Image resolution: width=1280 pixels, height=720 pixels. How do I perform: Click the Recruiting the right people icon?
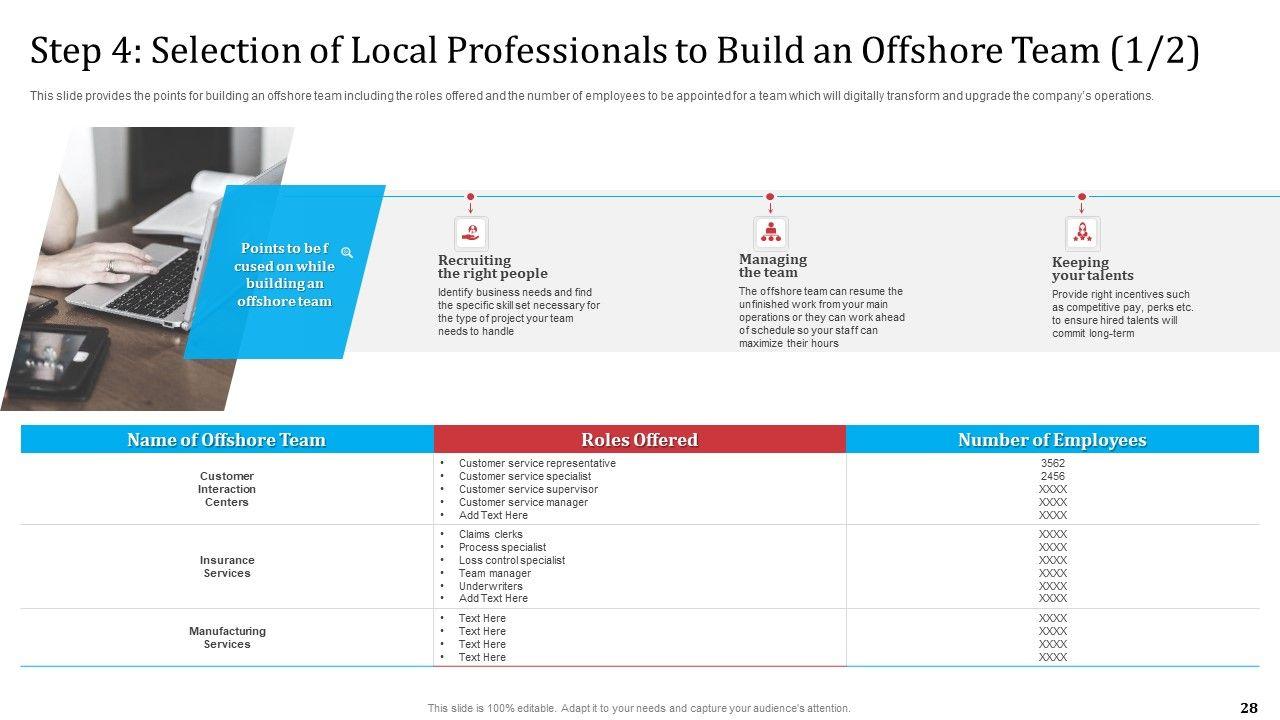coord(471,234)
